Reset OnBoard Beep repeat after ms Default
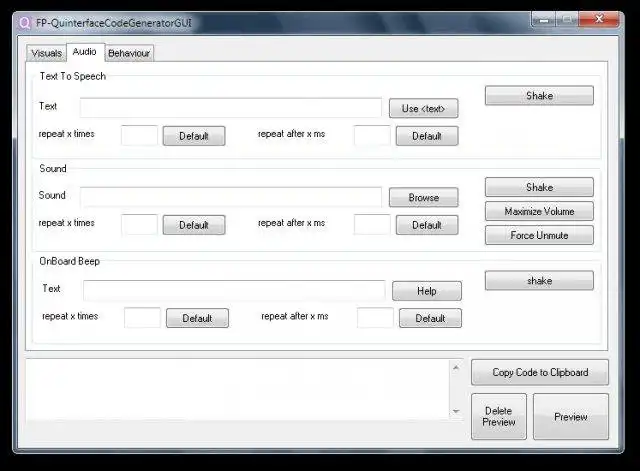 point(430,318)
